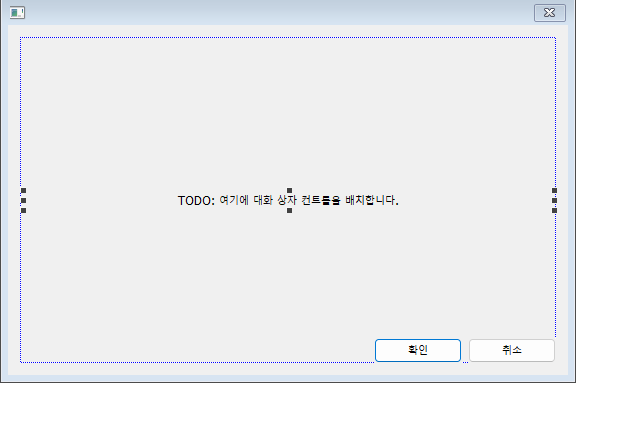Close the dialog with the X button
Viewport: 619px width, 432px height.
tap(550, 13)
